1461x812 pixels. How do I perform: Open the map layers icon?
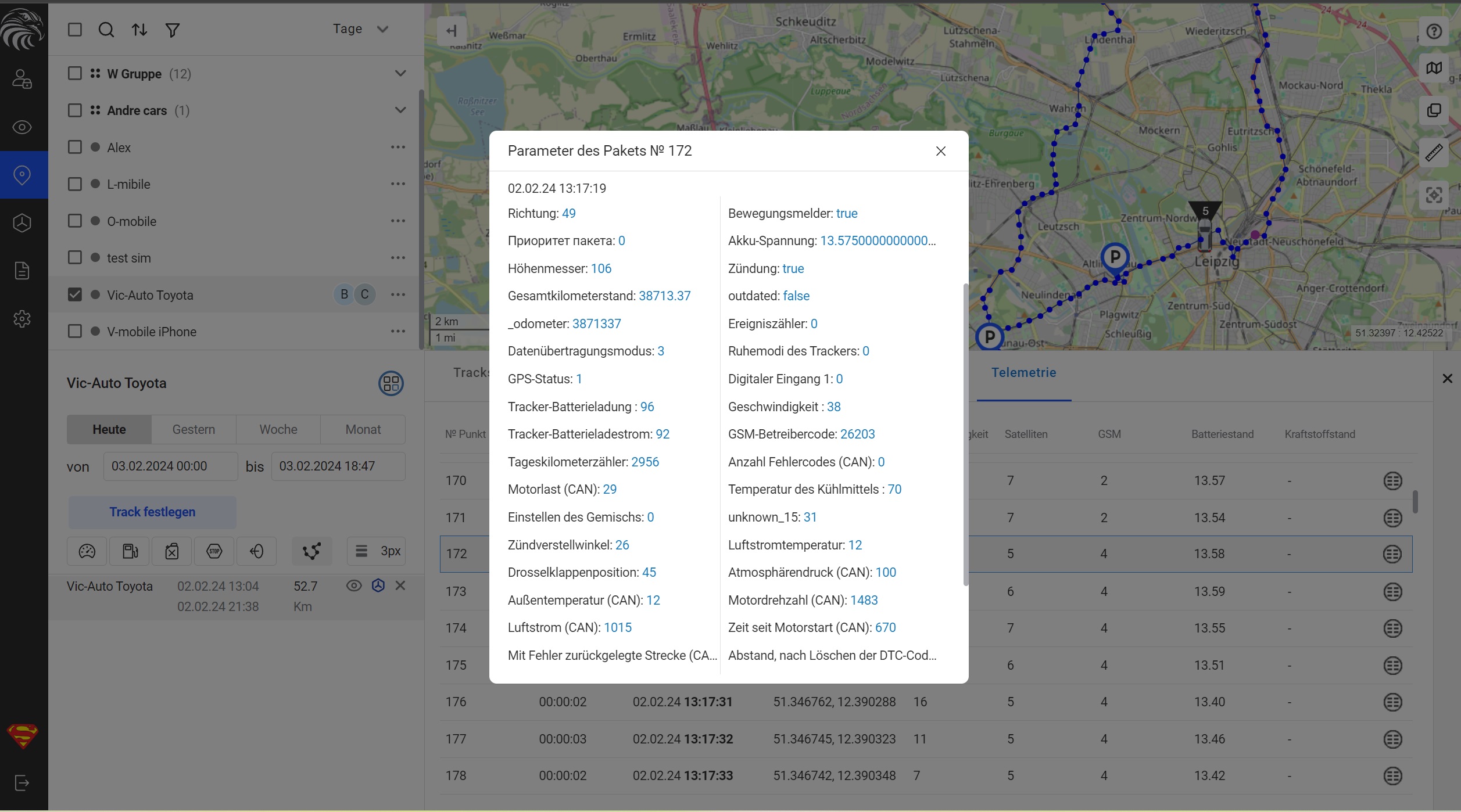(1434, 68)
